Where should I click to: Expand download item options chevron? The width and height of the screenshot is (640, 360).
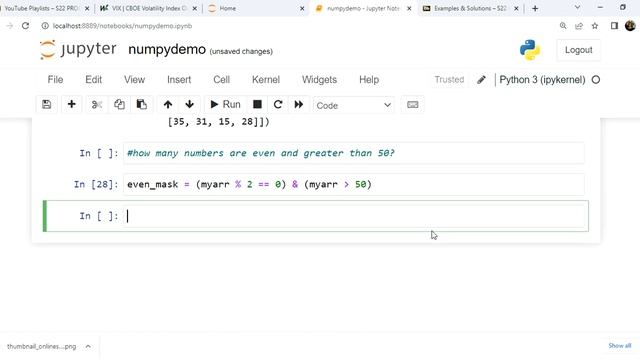88,347
